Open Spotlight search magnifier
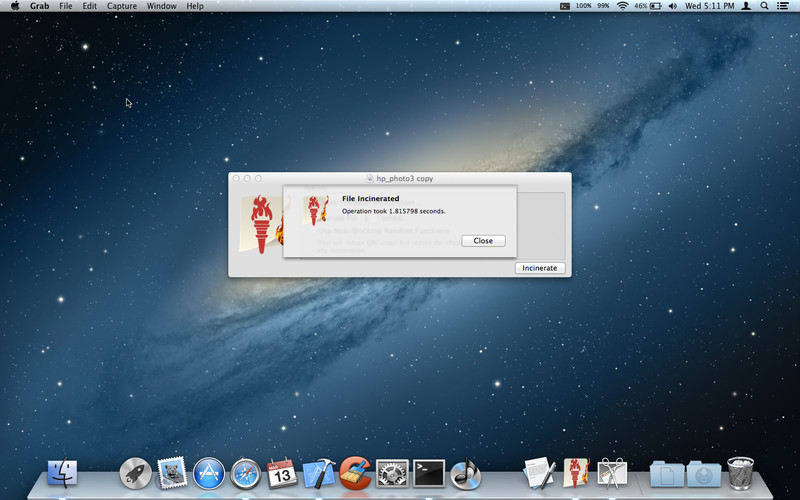 click(x=764, y=6)
